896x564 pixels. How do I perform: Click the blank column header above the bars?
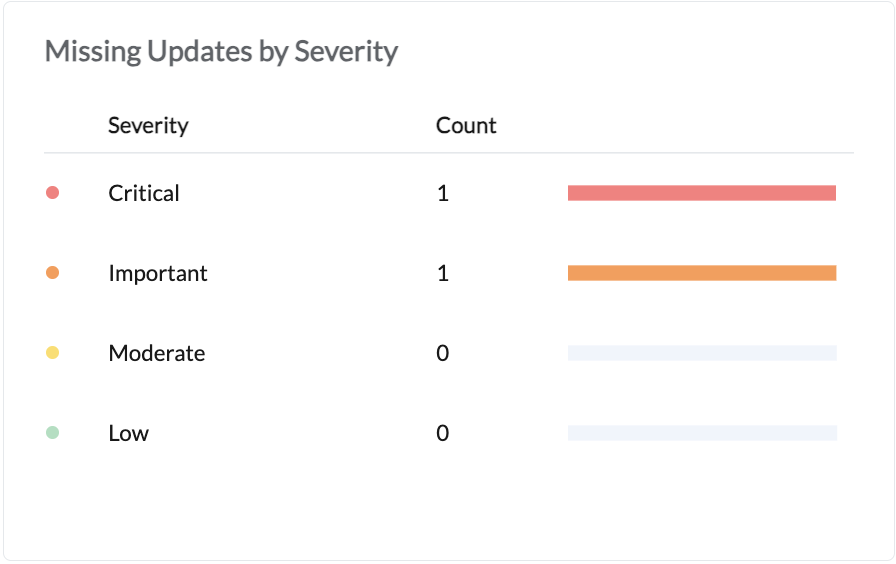coord(701,126)
